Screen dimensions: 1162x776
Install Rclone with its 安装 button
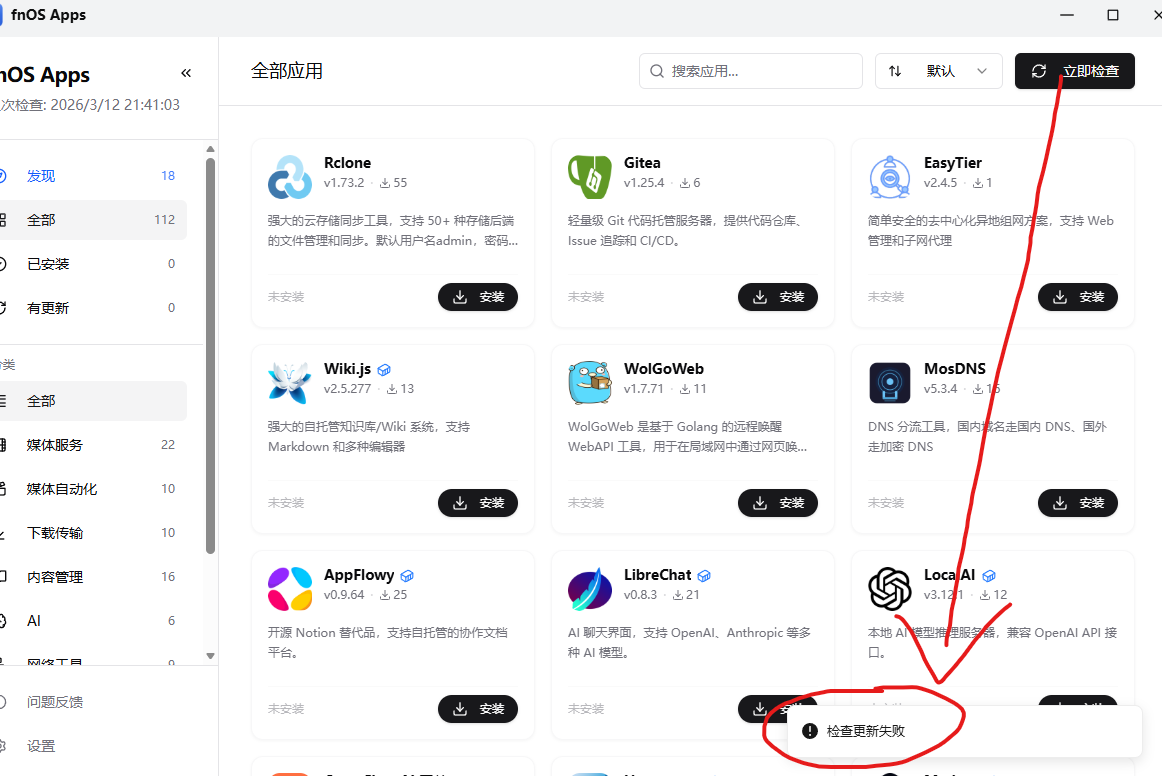pyautogui.click(x=477, y=296)
